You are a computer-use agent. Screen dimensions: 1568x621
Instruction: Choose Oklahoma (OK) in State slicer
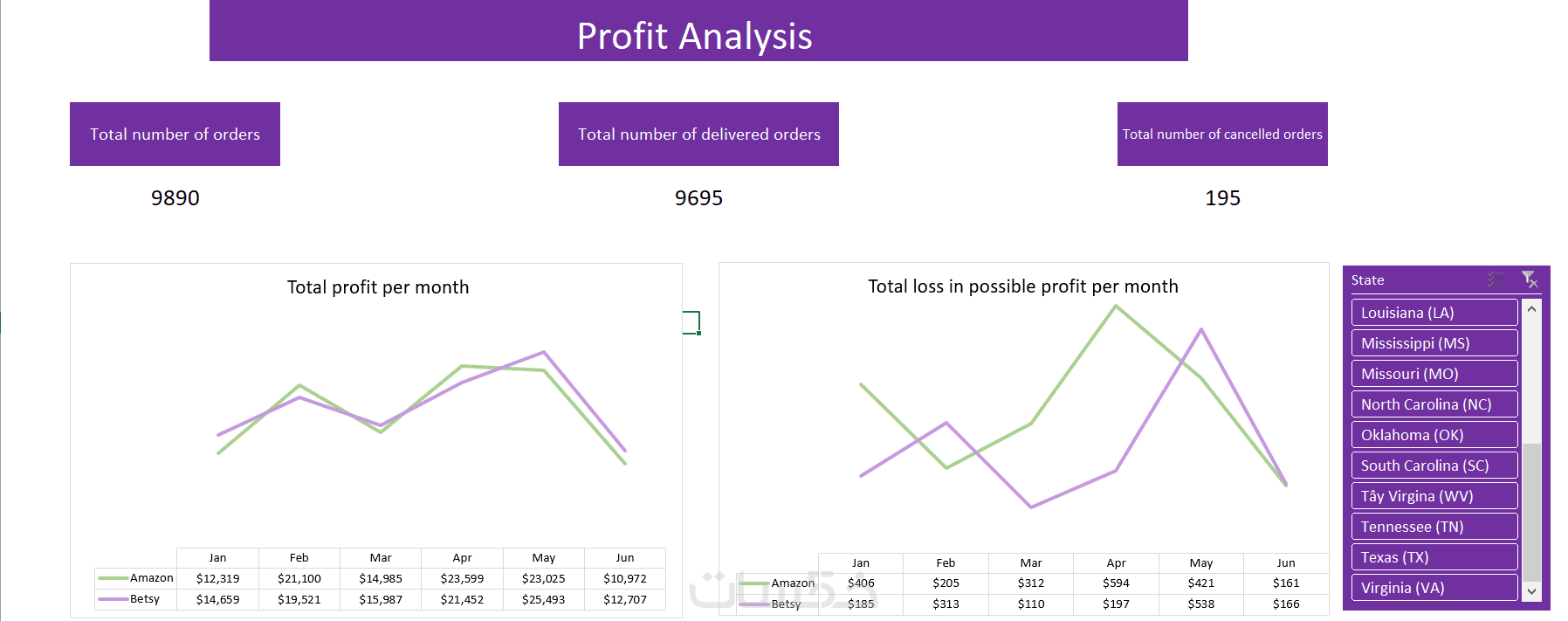[1434, 435]
